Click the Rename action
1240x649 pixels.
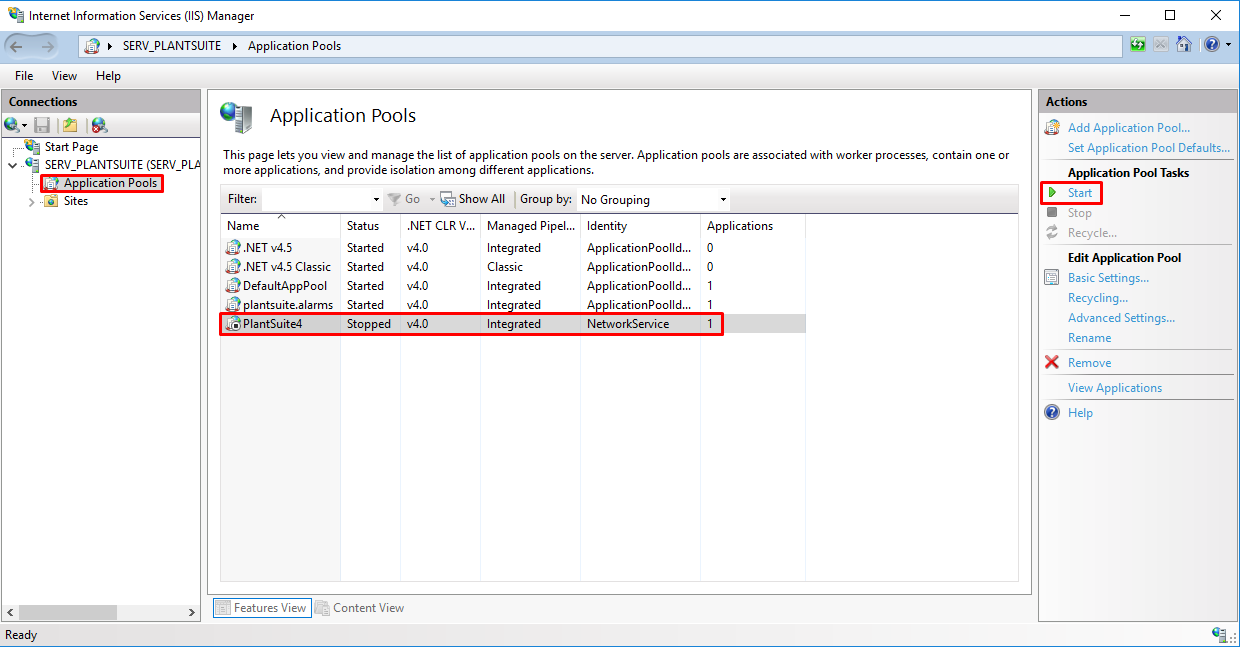[1090, 338]
